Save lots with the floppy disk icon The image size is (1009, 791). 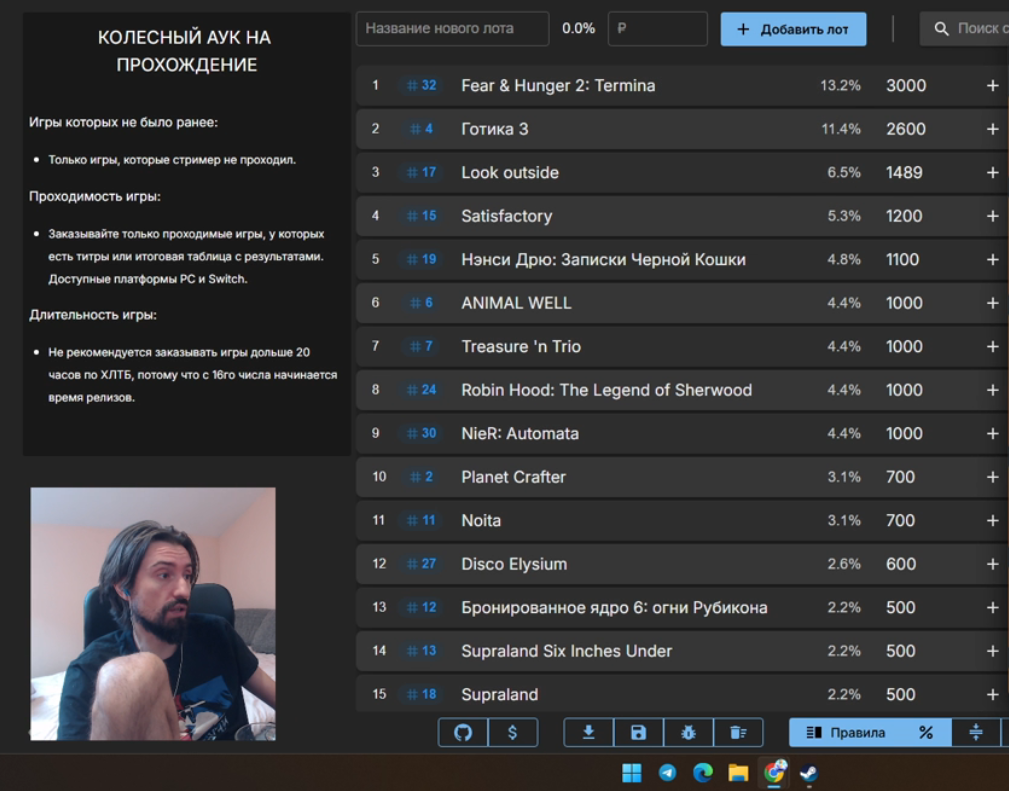pyautogui.click(x=638, y=732)
